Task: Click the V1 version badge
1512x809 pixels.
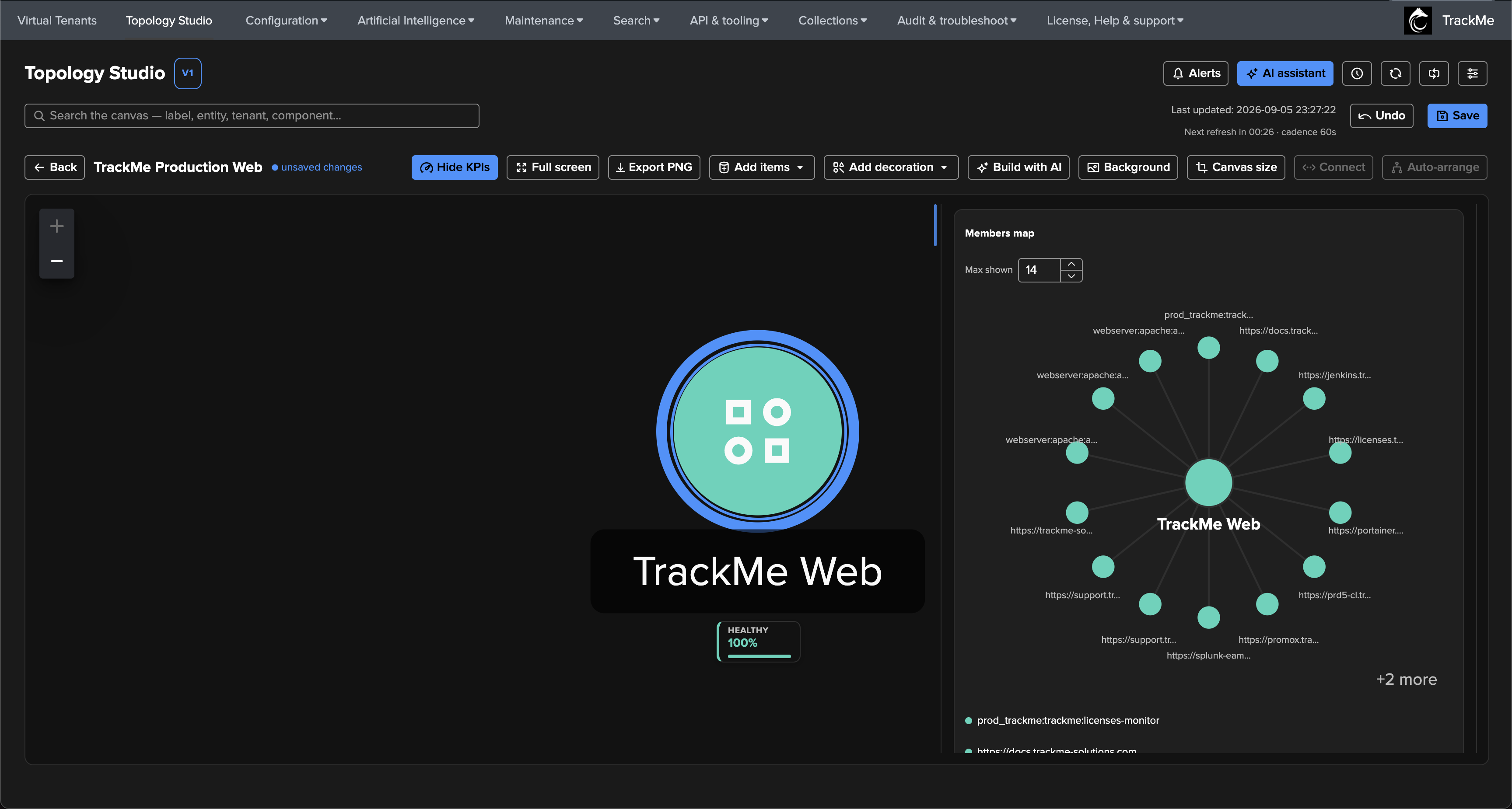Action: pyautogui.click(x=188, y=73)
